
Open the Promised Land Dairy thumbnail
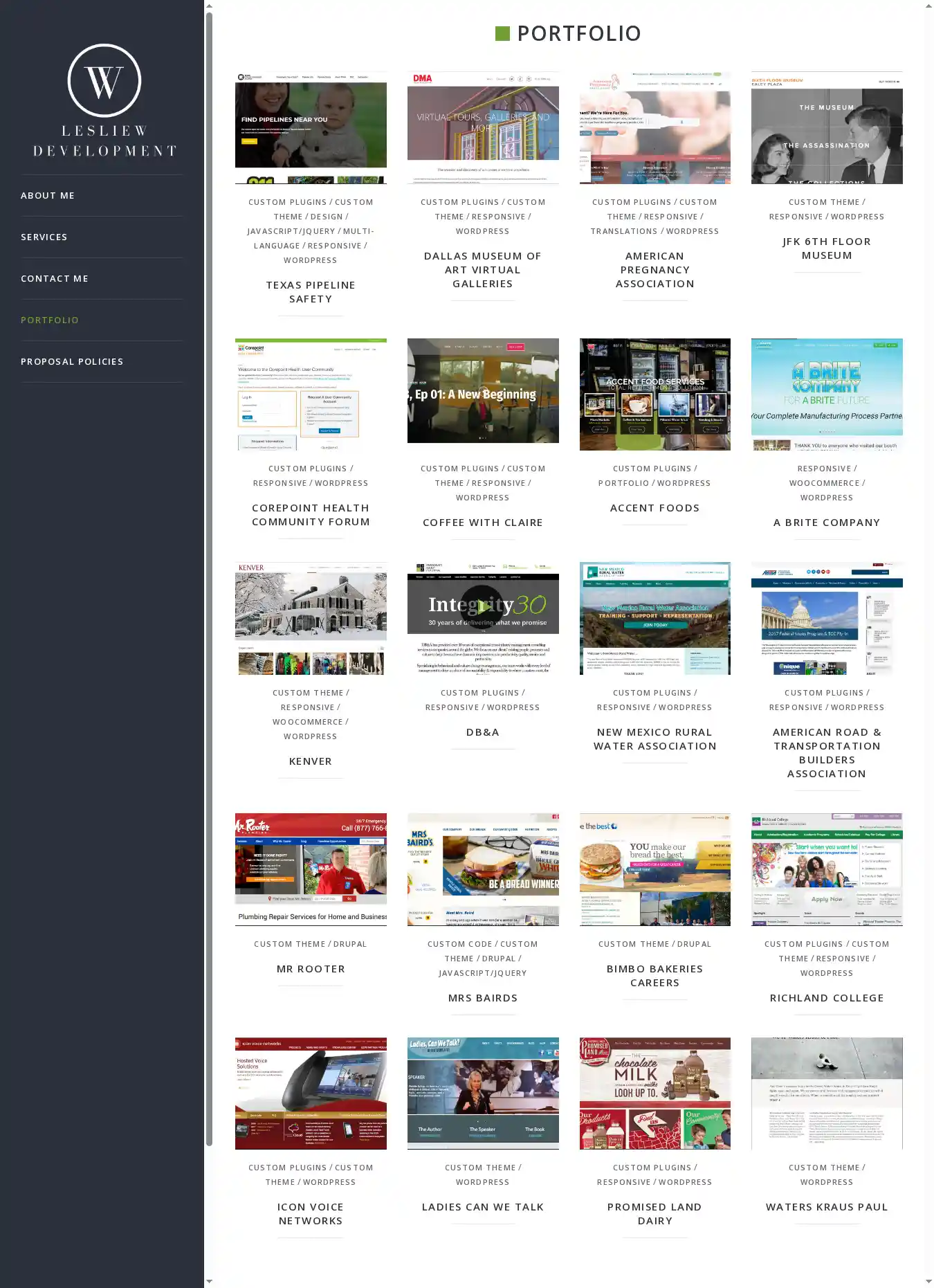click(x=654, y=1093)
